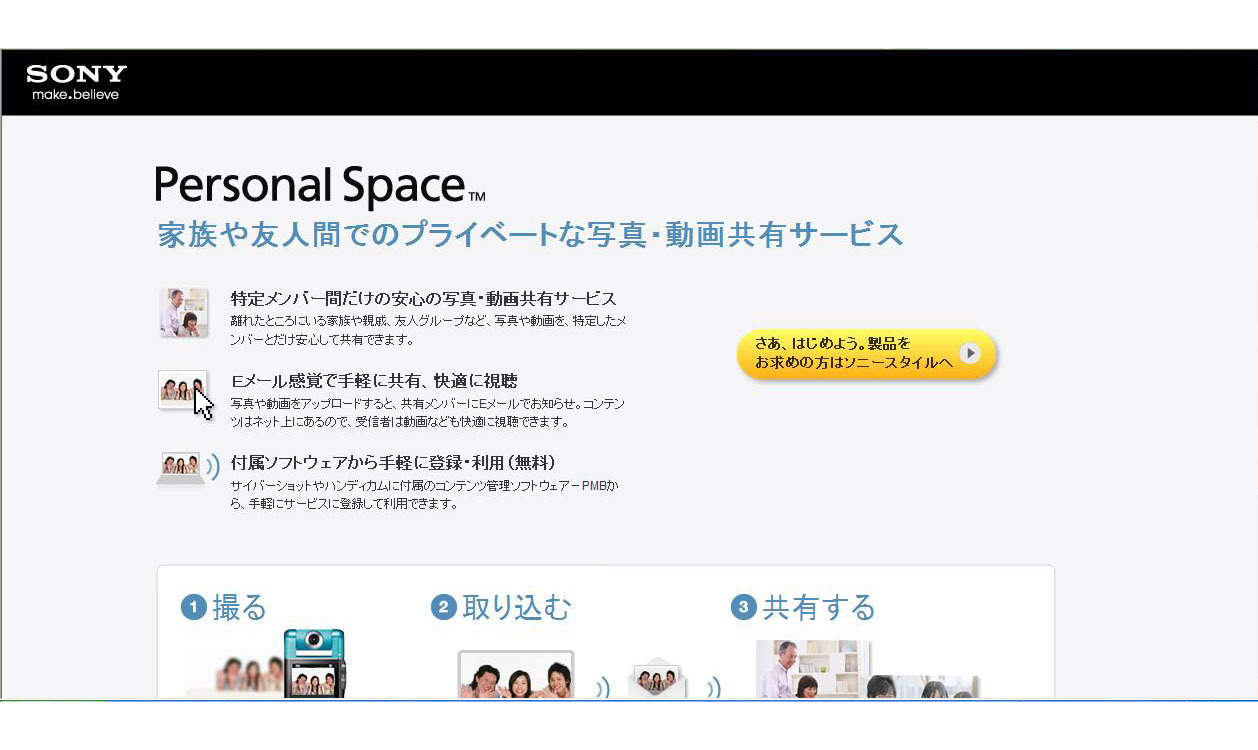Click the play arrow icon on yellow button
The image size is (1258, 750).
[x=969, y=353]
